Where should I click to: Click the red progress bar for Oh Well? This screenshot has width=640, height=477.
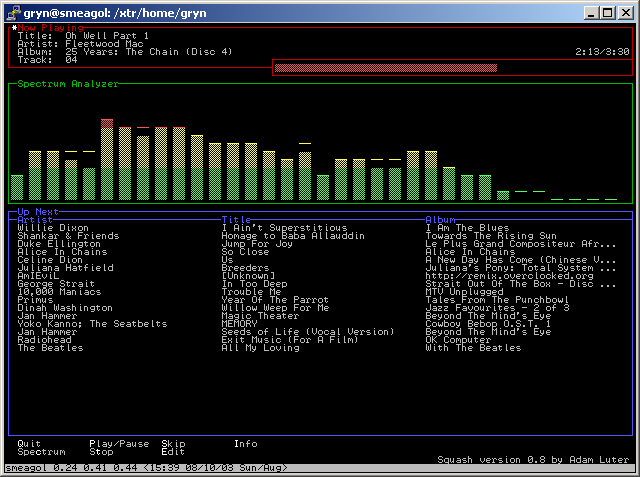(x=385, y=68)
